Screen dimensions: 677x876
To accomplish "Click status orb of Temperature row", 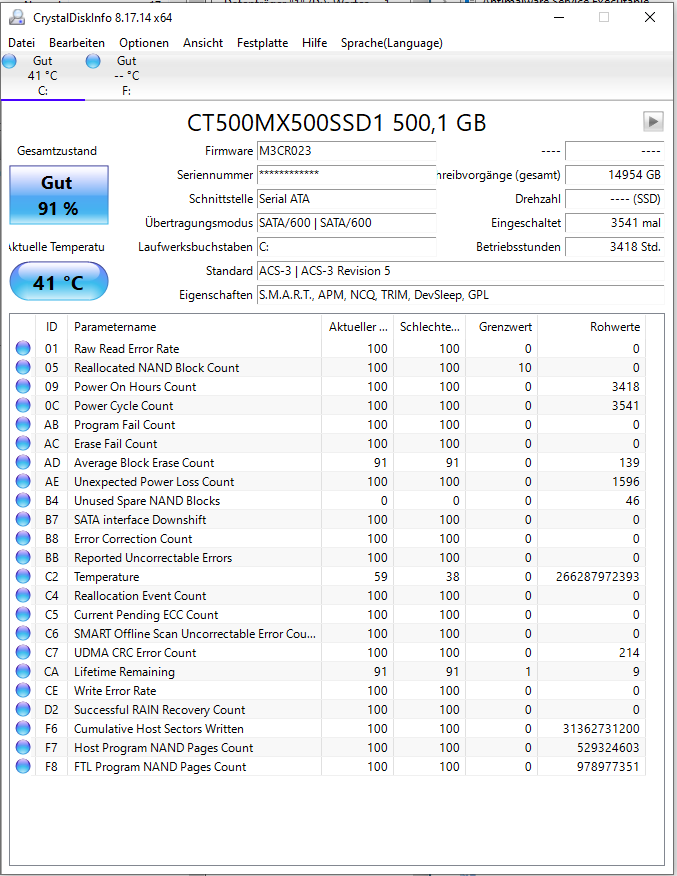I will [23, 577].
